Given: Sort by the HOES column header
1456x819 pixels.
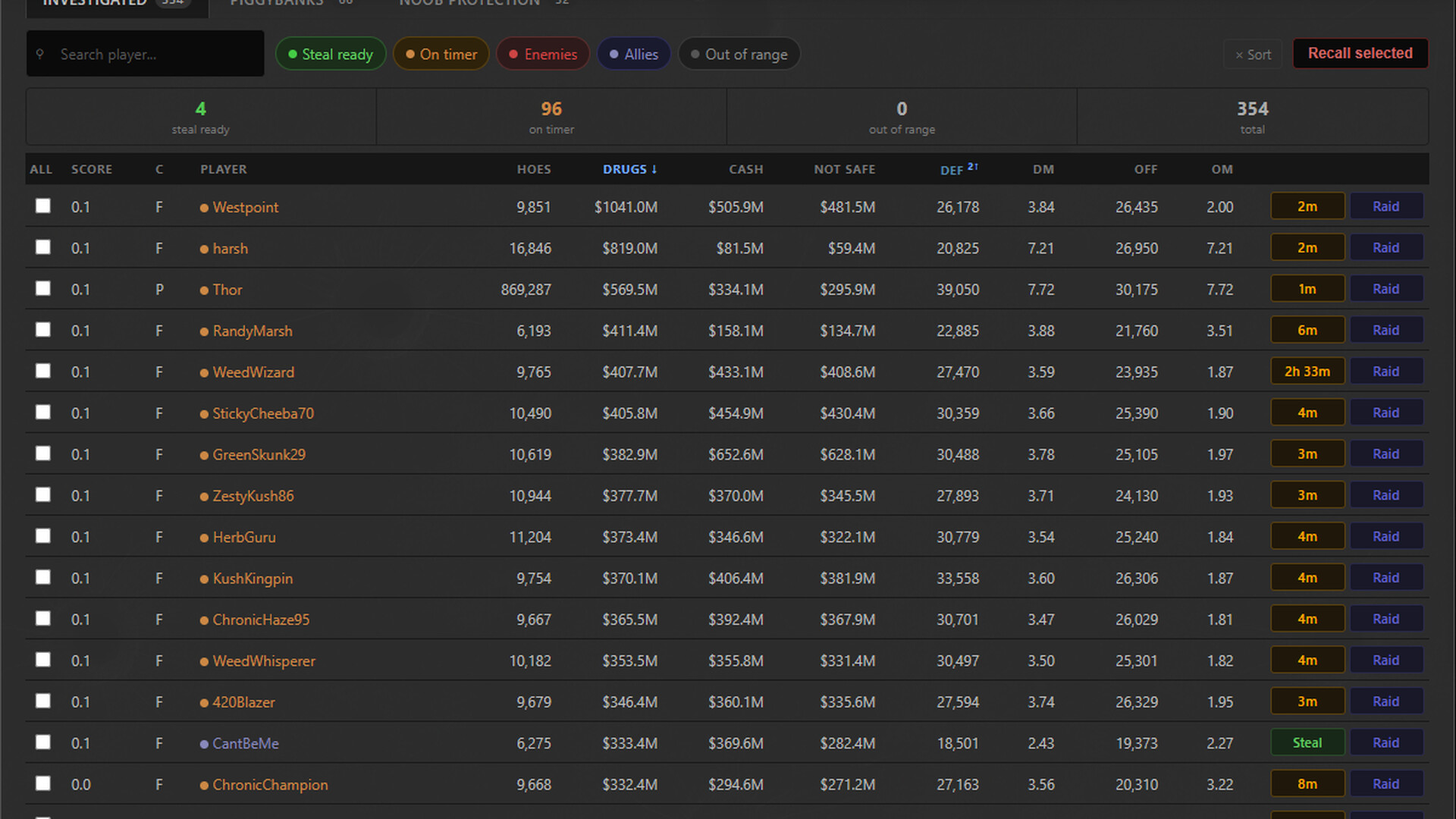Looking at the screenshot, I should coord(534,169).
